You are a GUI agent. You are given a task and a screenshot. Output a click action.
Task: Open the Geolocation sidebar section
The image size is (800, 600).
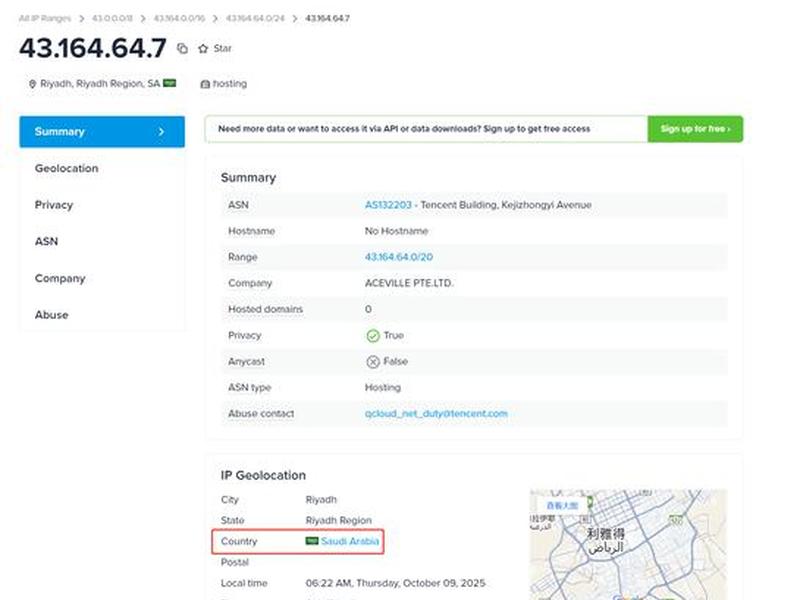click(x=67, y=168)
